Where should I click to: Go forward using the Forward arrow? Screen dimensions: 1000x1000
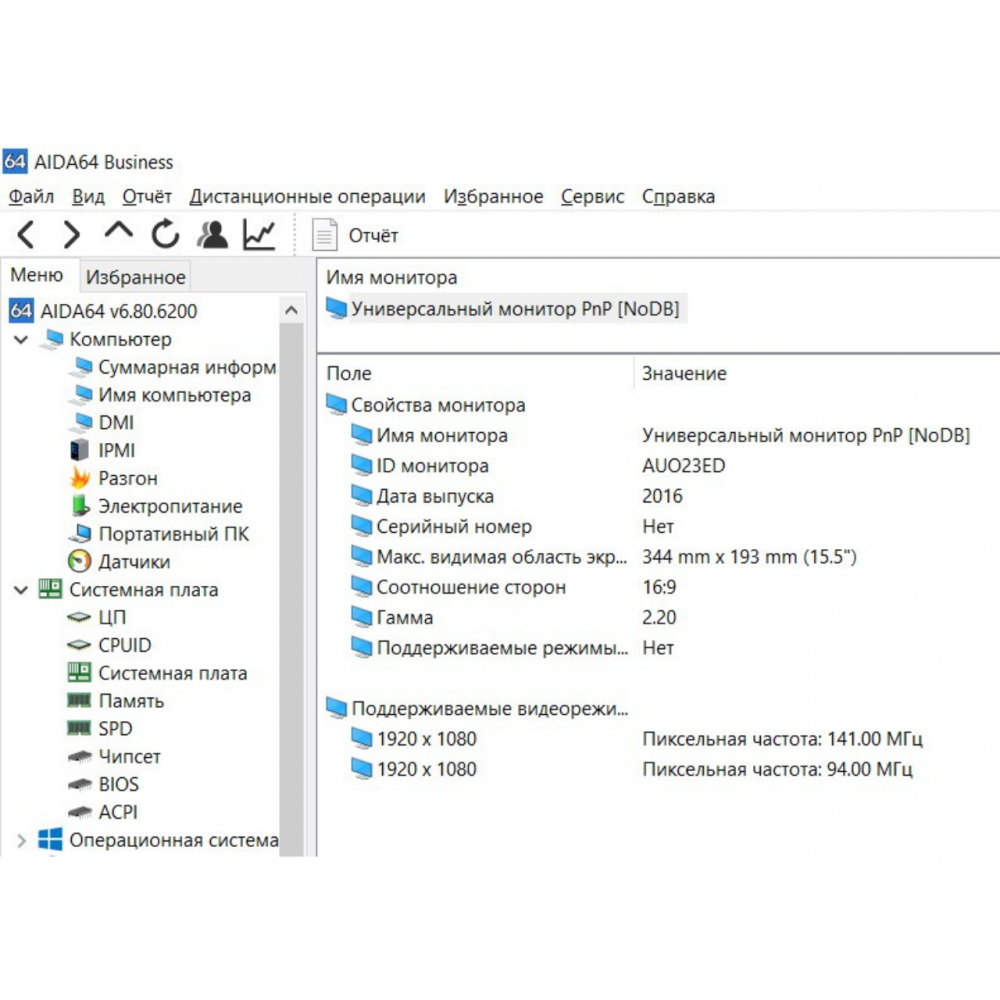(72, 235)
